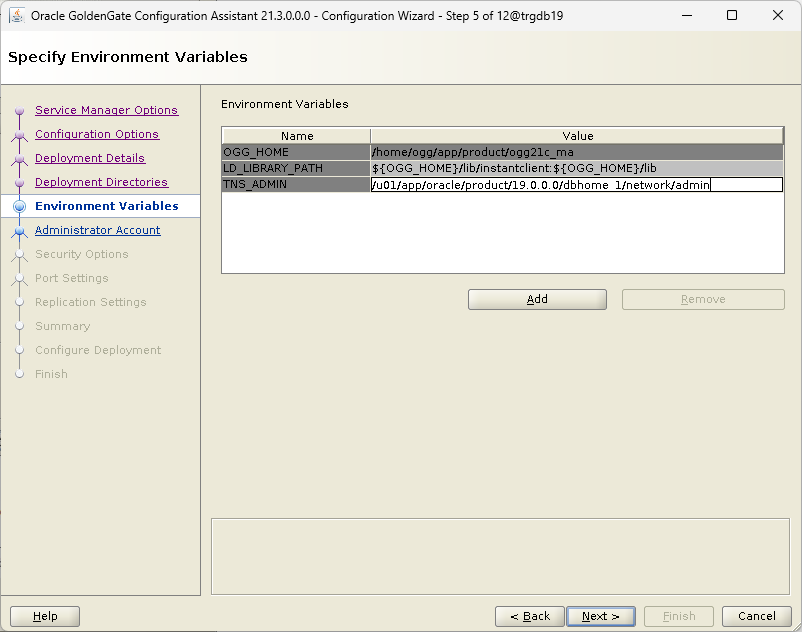802x632 pixels.
Task: Edit the TNS_ADMIN value field
Action: (x=577, y=185)
